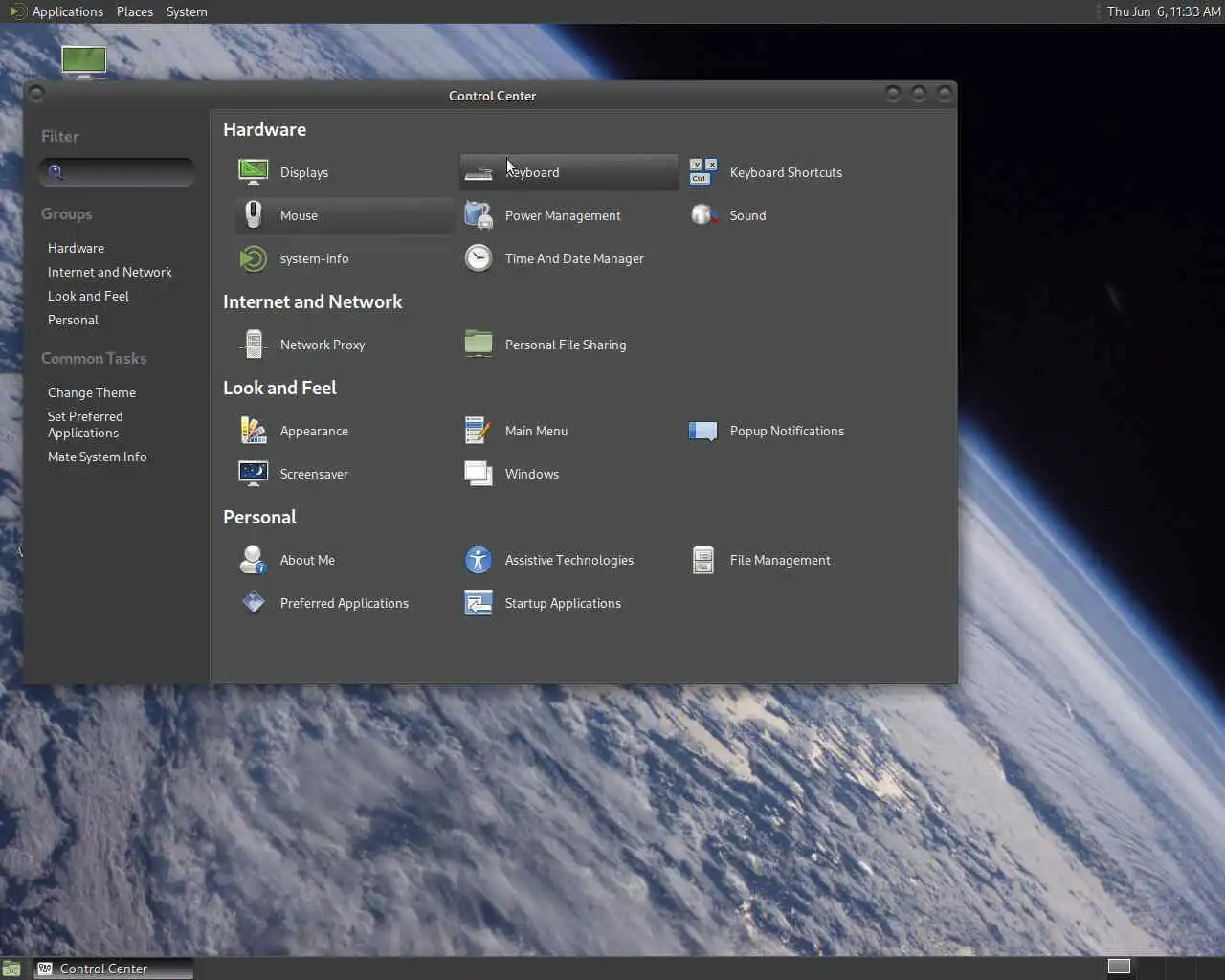Viewport: 1225px width, 980px height.
Task: Open the Startup Applications icon
Action: 479,603
